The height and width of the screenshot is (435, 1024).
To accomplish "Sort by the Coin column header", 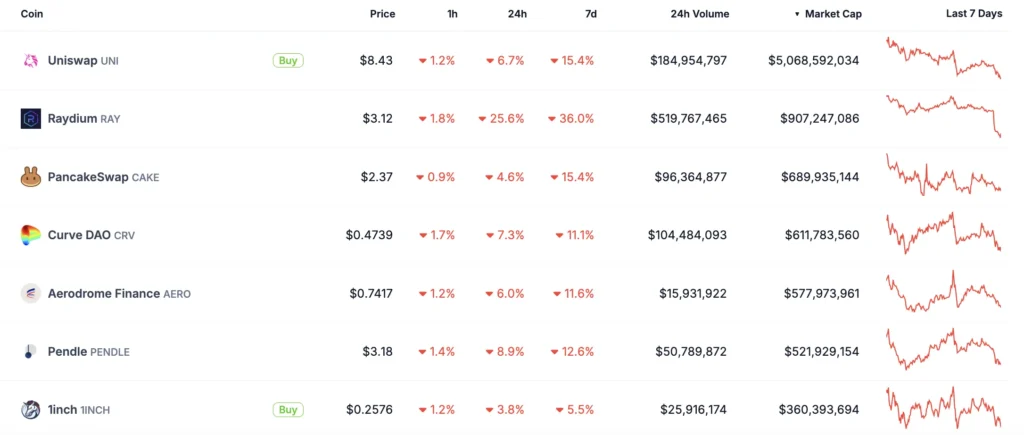I will pyautogui.click(x=33, y=14).
